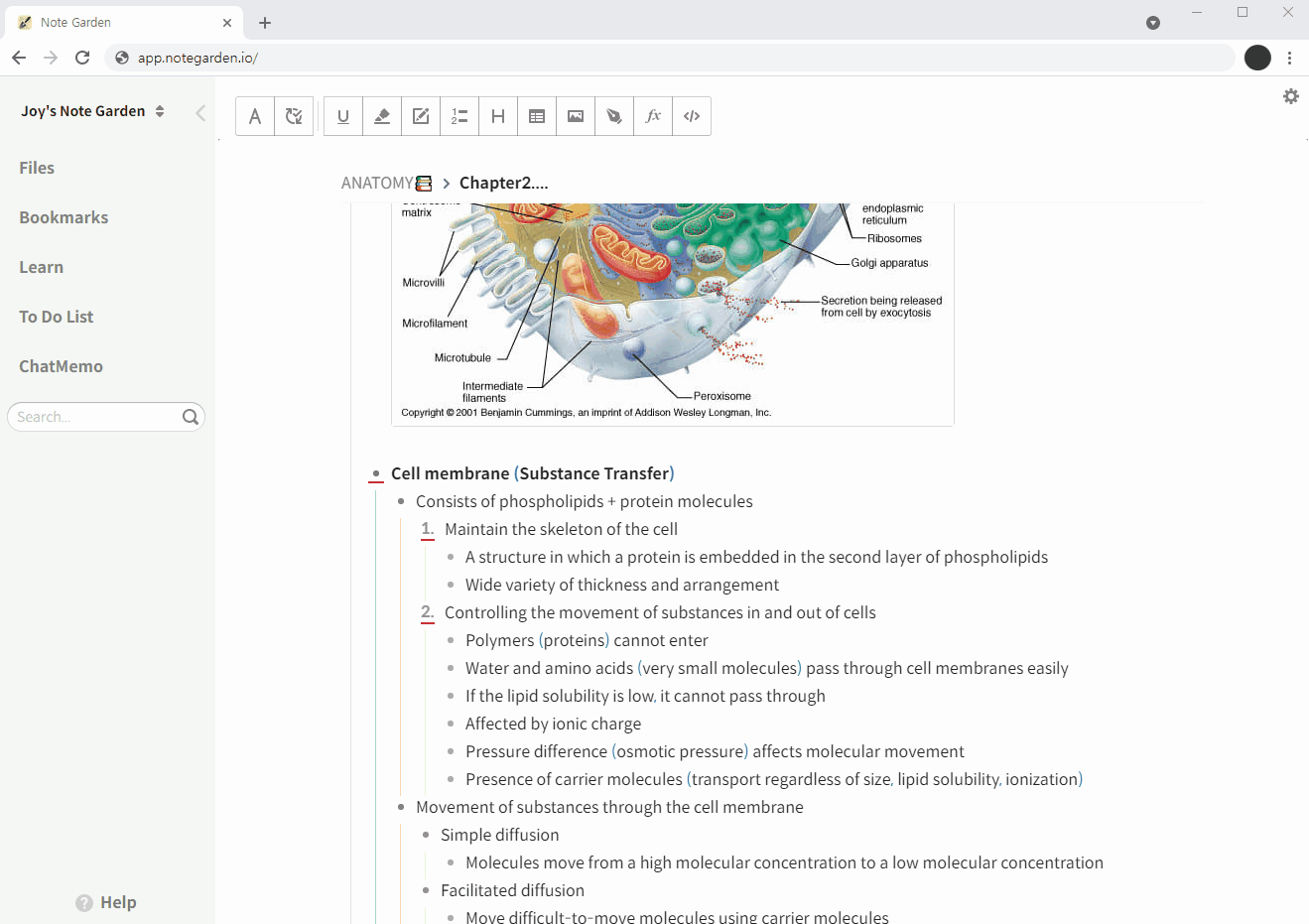Select the pen drawing tool icon
The width and height of the screenshot is (1309, 924).
(614, 116)
